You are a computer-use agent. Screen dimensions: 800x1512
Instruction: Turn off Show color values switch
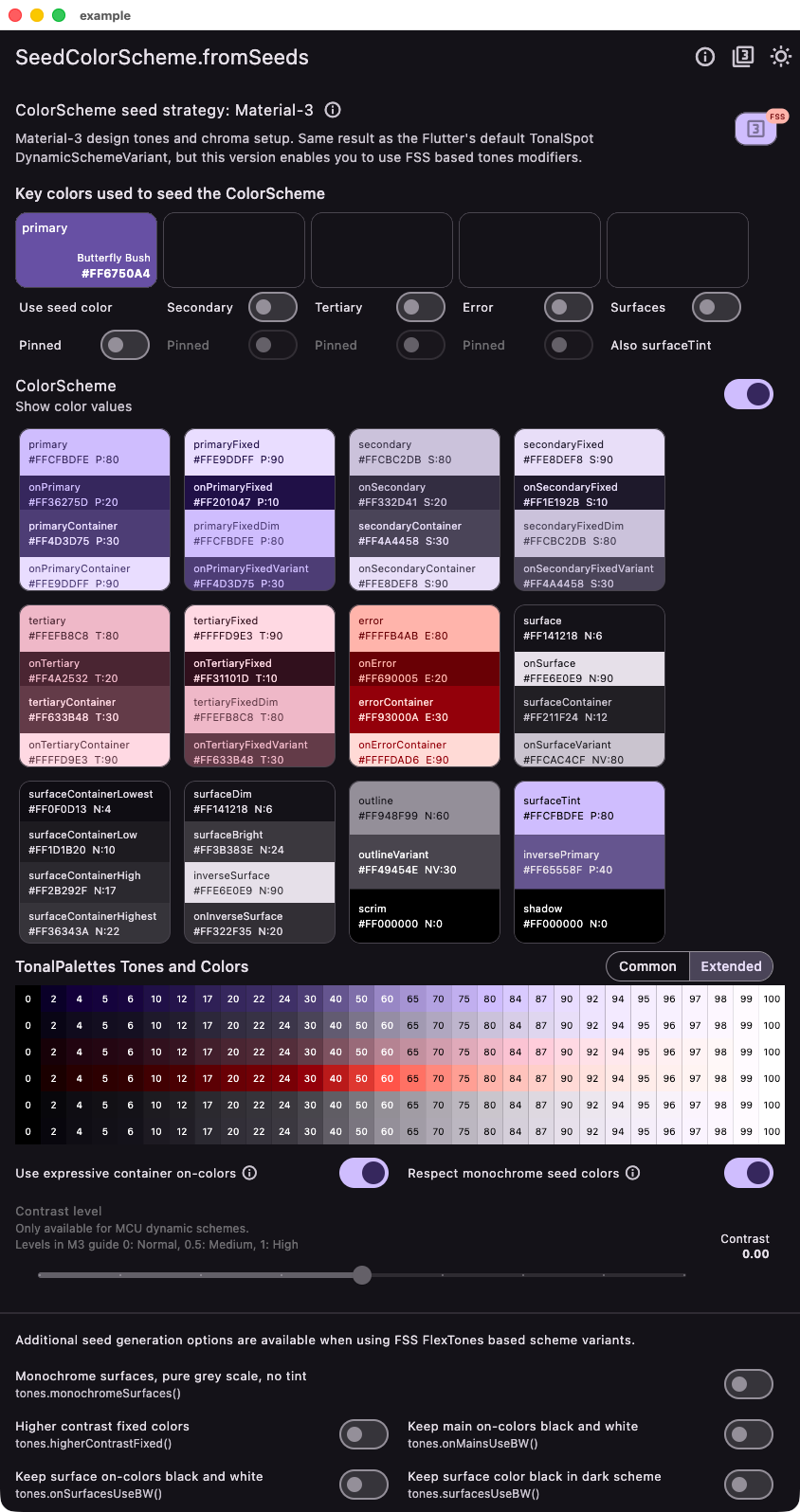click(749, 394)
